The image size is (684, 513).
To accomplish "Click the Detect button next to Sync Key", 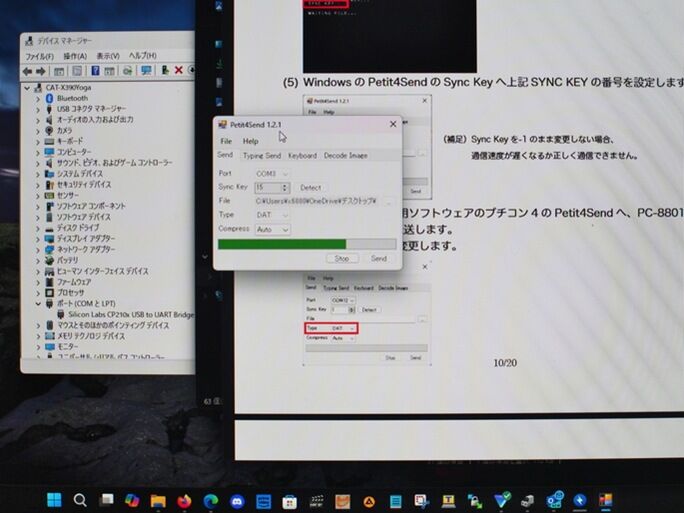I will [x=310, y=188].
